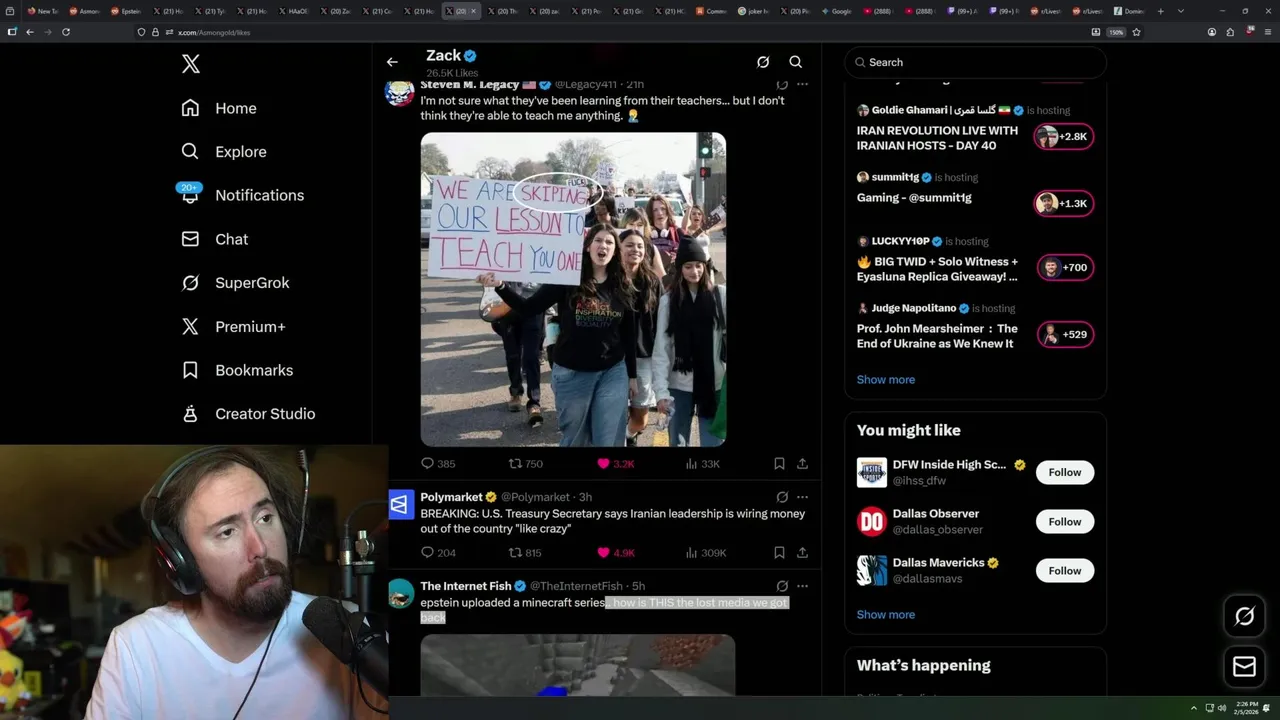Open Home from the sidebar
The image size is (1280, 720).
coord(219,108)
